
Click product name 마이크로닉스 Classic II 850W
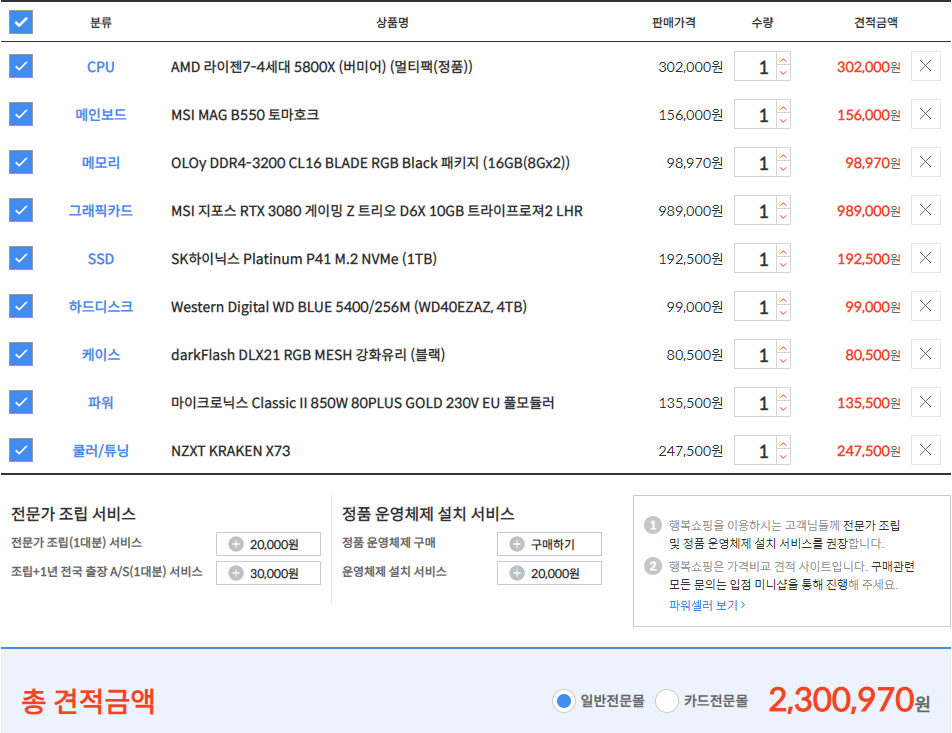(x=362, y=403)
